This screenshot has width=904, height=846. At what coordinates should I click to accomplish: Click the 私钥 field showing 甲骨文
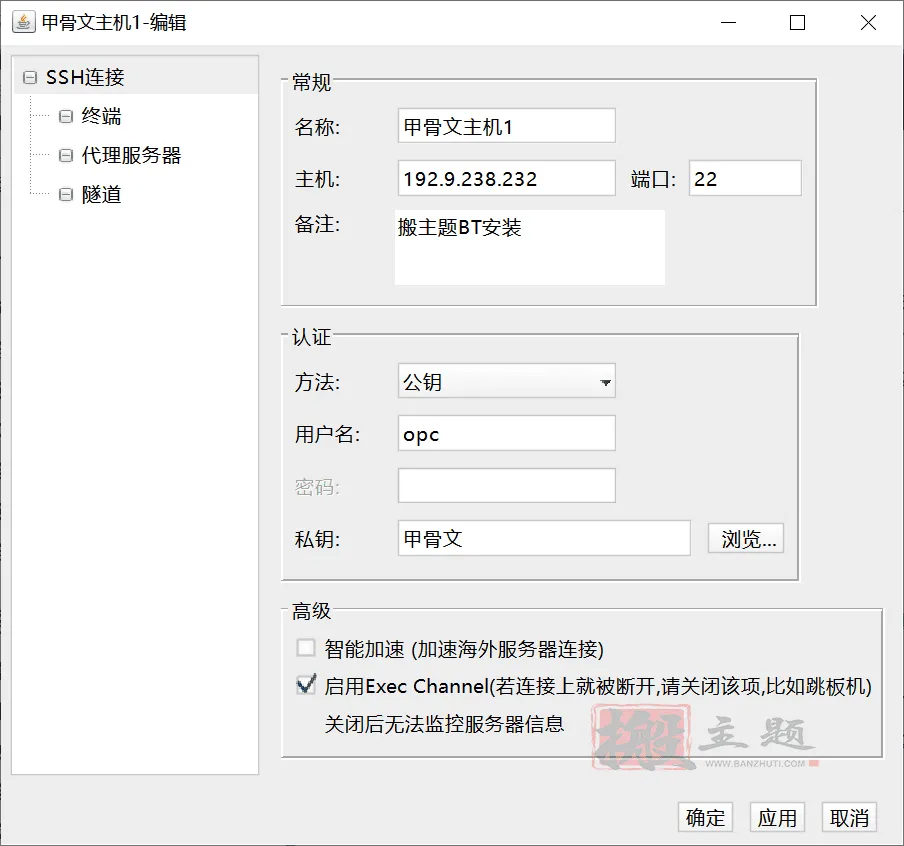pyautogui.click(x=544, y=538)
